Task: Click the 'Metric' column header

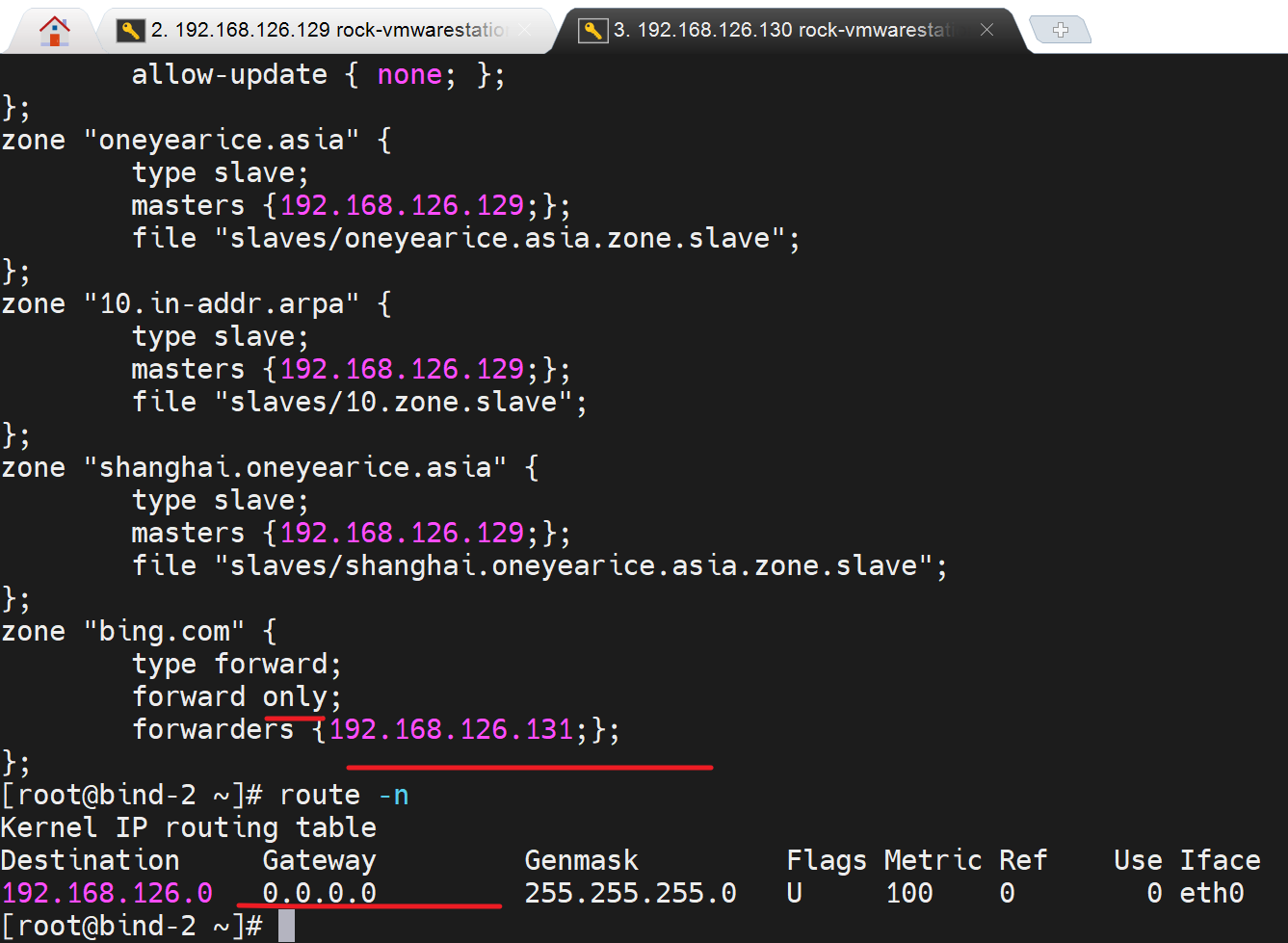Action: pyautogui.click(x=933, y=861)
